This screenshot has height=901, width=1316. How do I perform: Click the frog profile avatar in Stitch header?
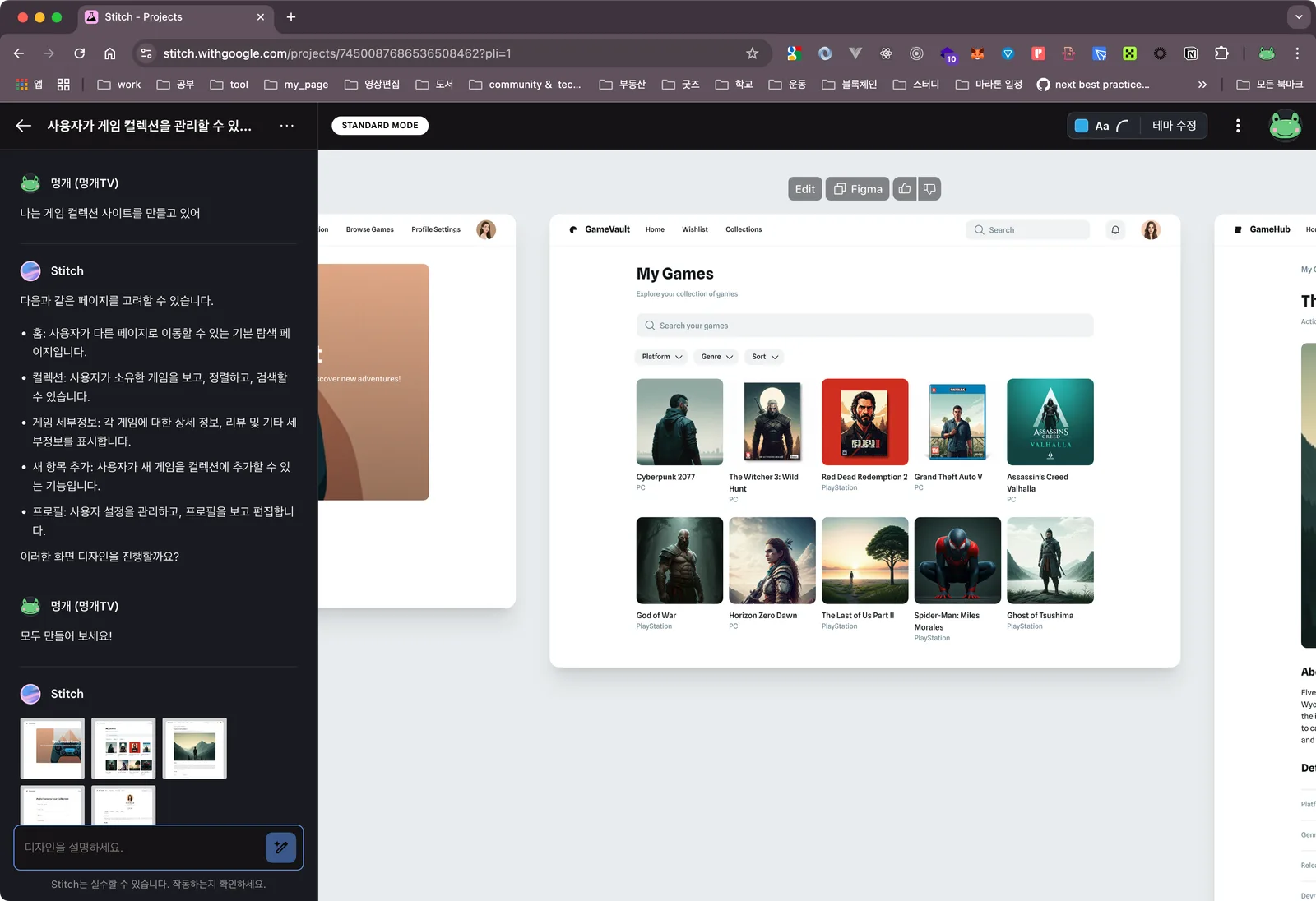[x=1285, y=126]
